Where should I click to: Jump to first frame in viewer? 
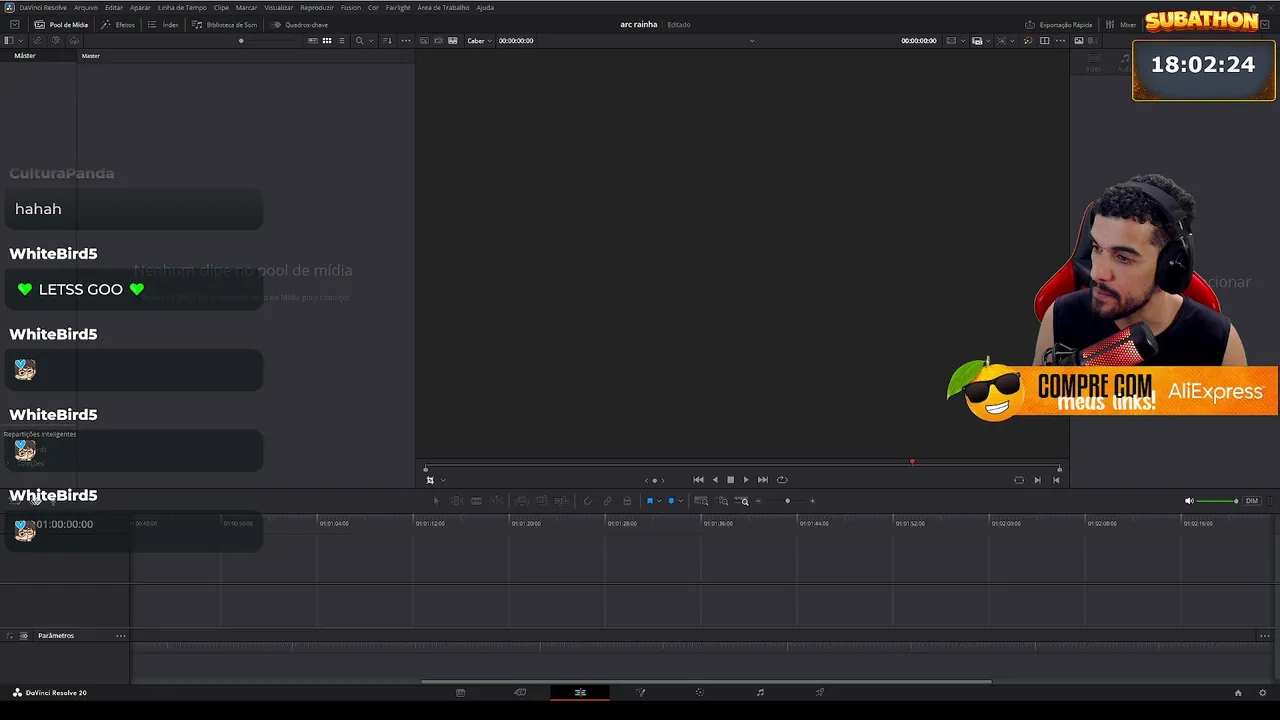click(698, 480)
